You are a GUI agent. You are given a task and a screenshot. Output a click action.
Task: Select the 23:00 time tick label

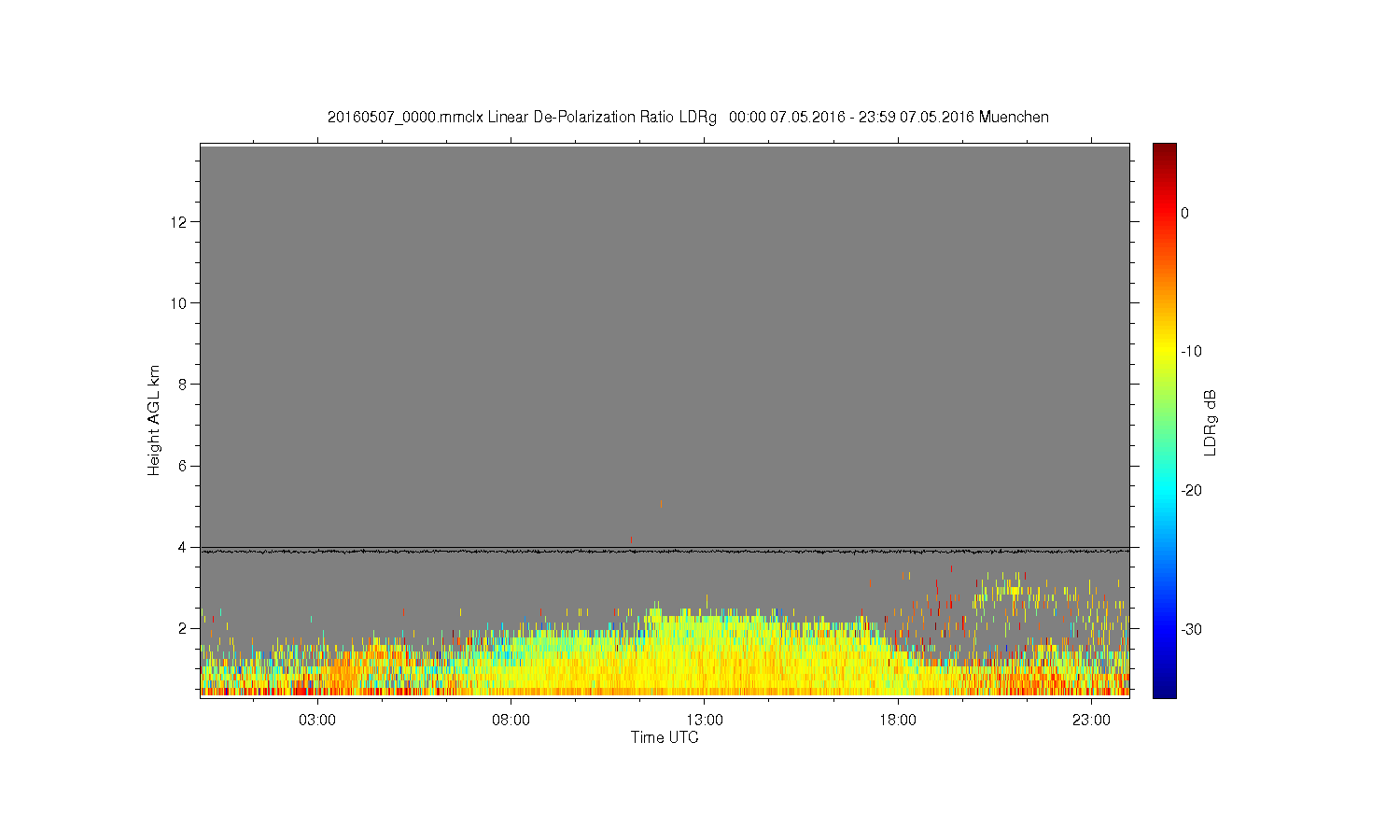pos(1091,721)
